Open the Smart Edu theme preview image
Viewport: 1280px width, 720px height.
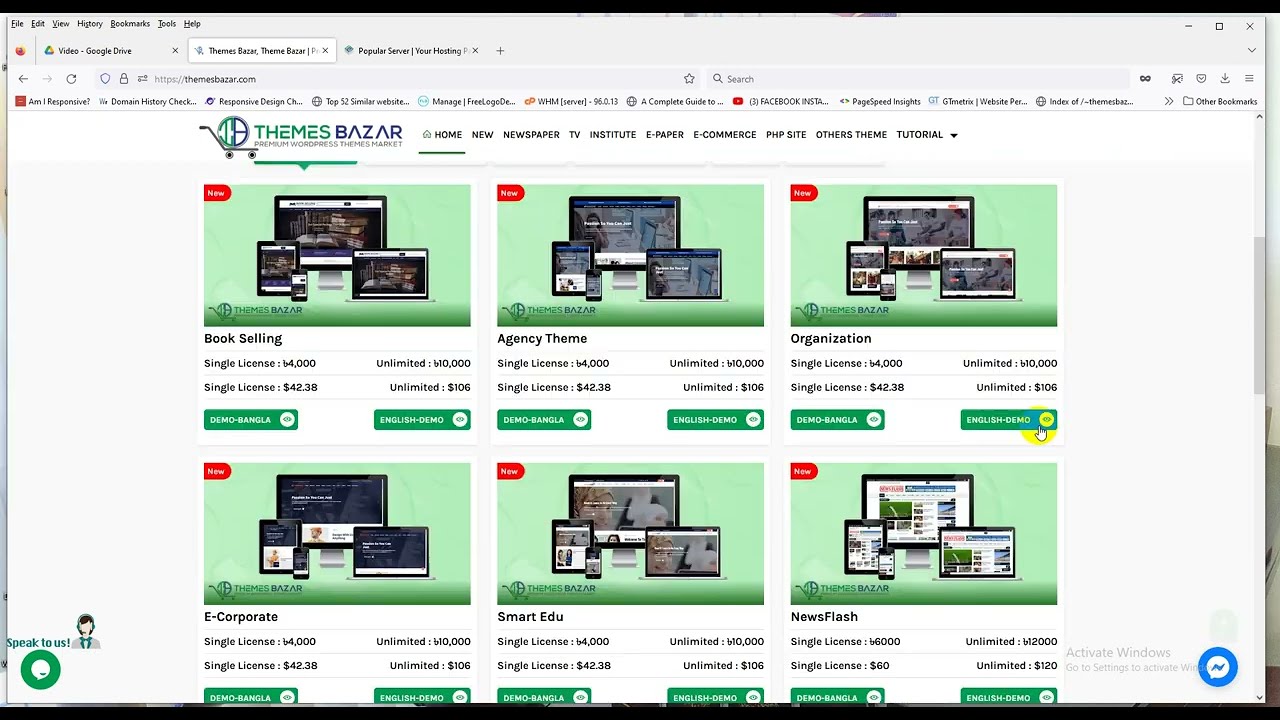[x=630, y=534]
